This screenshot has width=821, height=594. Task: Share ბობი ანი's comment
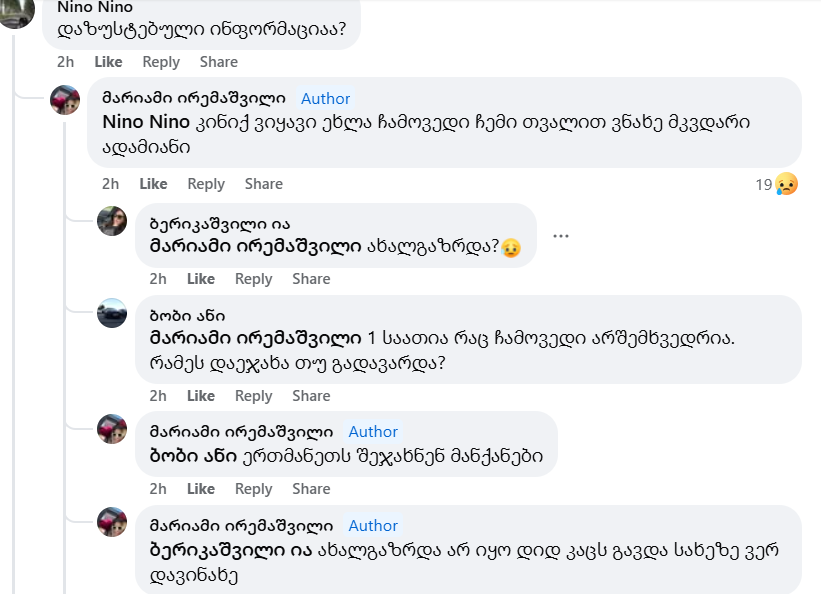tap(311, 396)
